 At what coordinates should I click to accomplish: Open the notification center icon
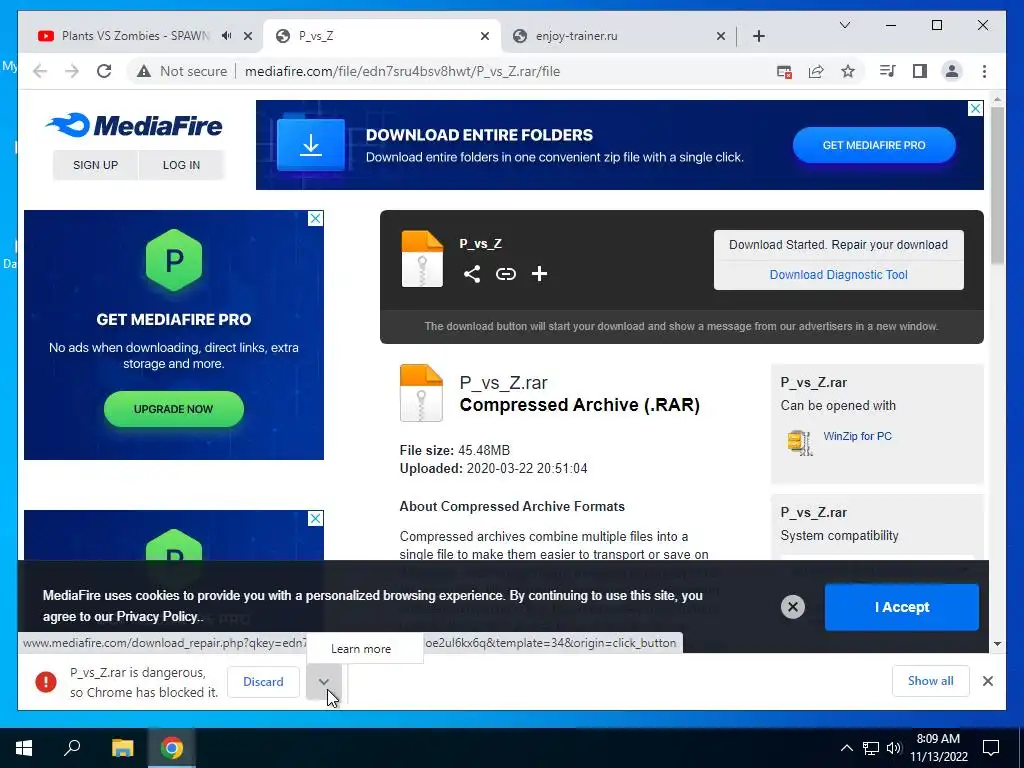(x=991, y=748)
